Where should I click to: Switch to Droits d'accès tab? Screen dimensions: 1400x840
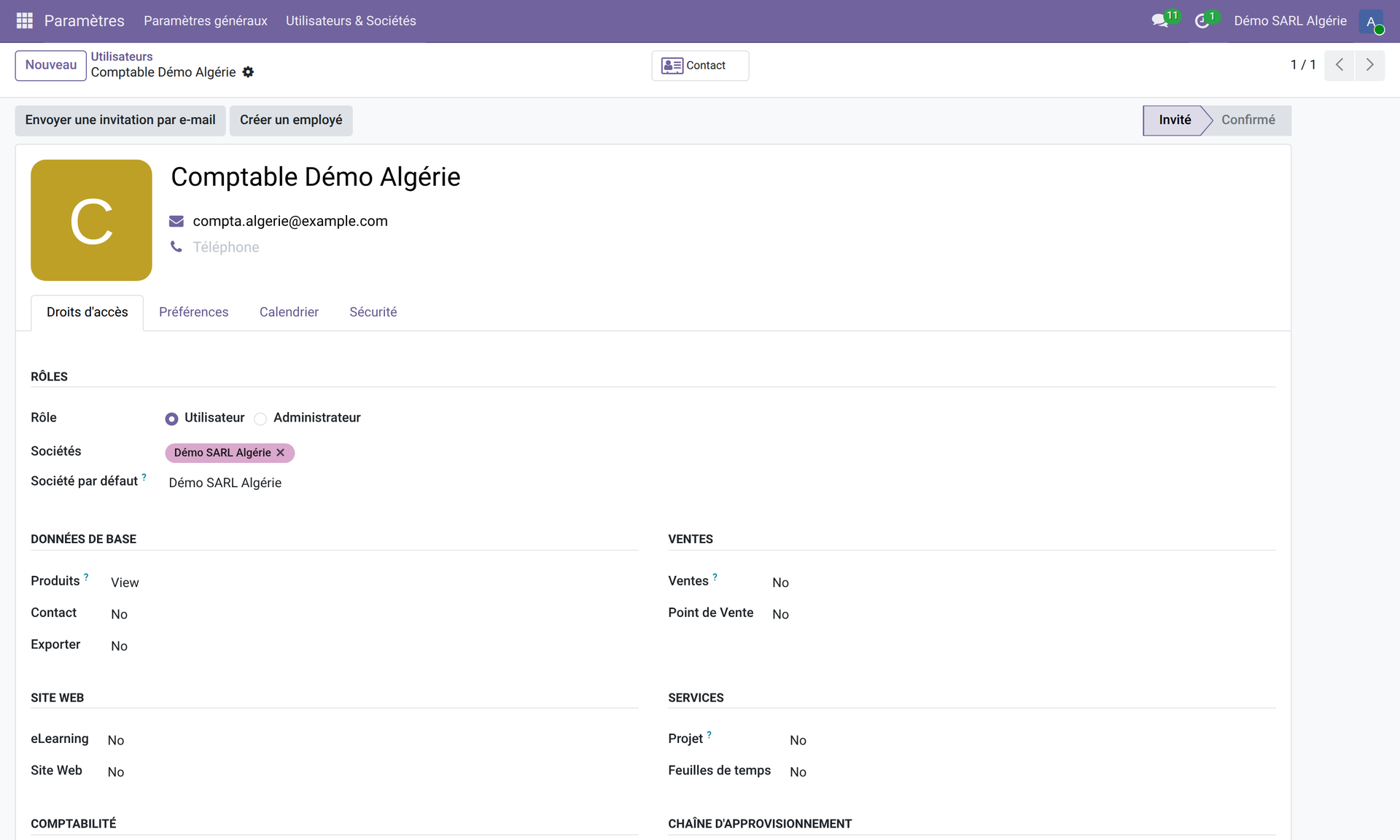pos(87,312)
